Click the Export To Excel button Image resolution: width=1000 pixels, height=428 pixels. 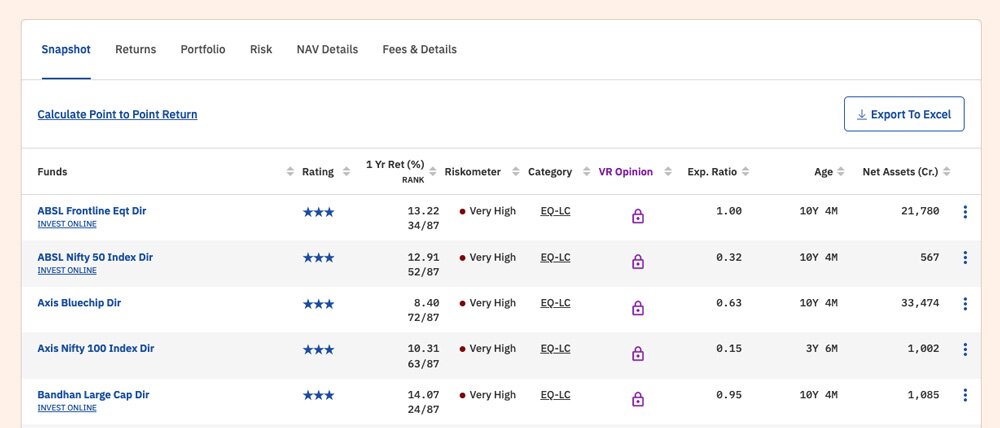[904, 115]
